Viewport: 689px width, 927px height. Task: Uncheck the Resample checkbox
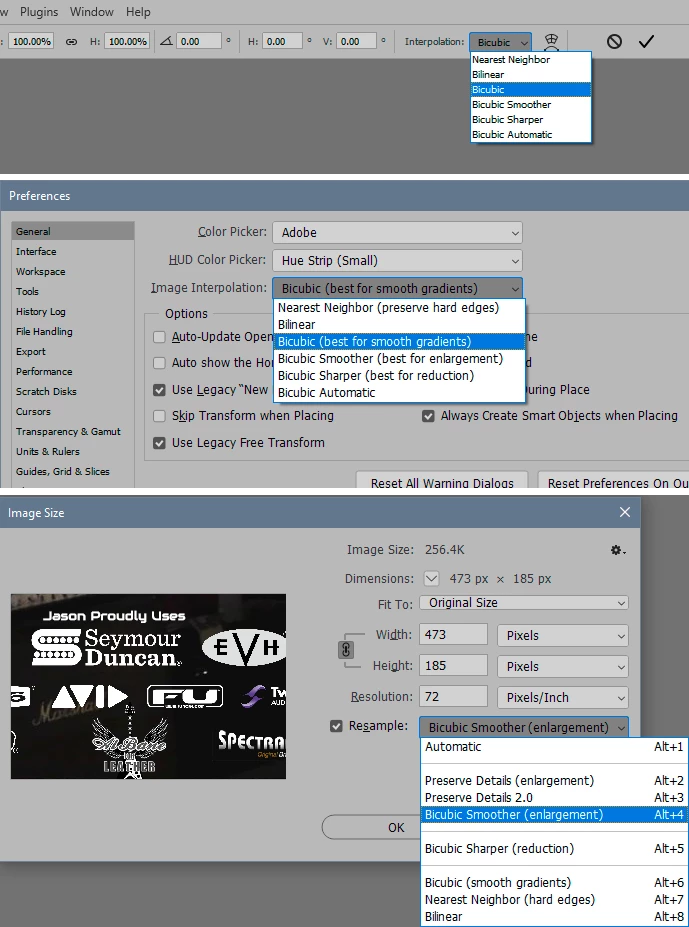[x=336, y=726]
